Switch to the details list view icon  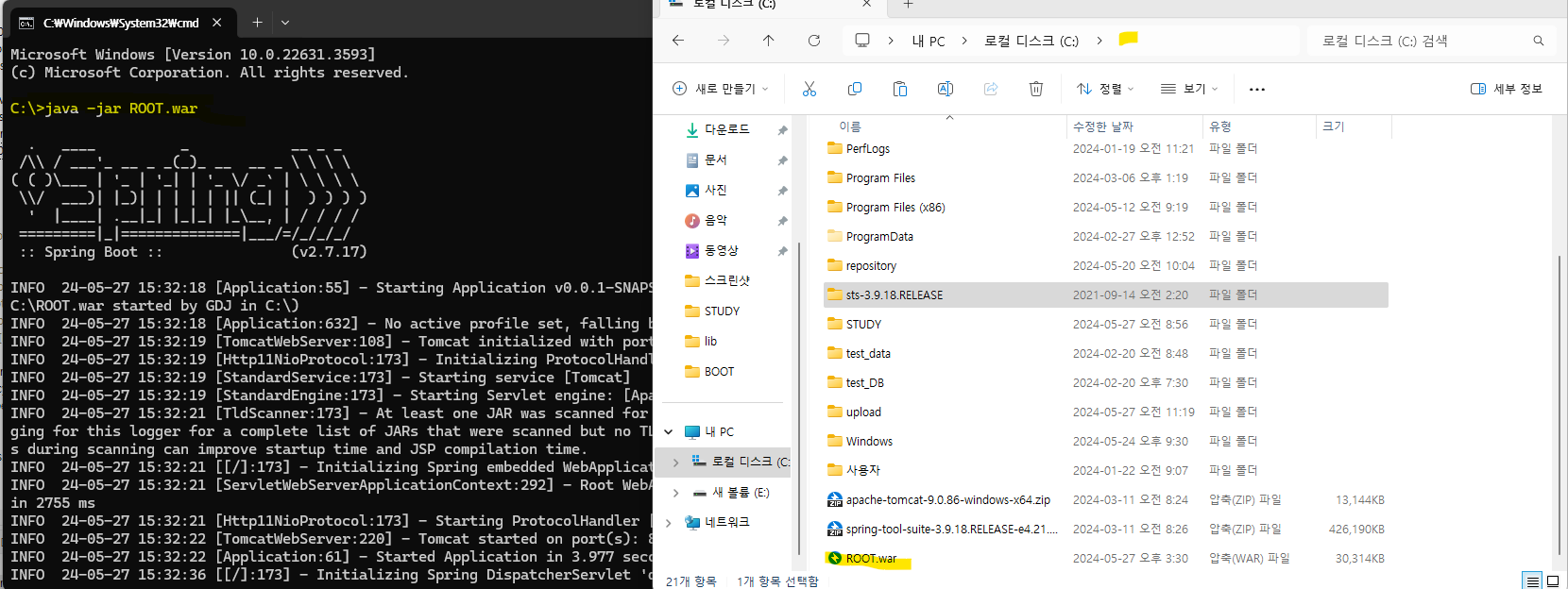[x=1533, y=581]
